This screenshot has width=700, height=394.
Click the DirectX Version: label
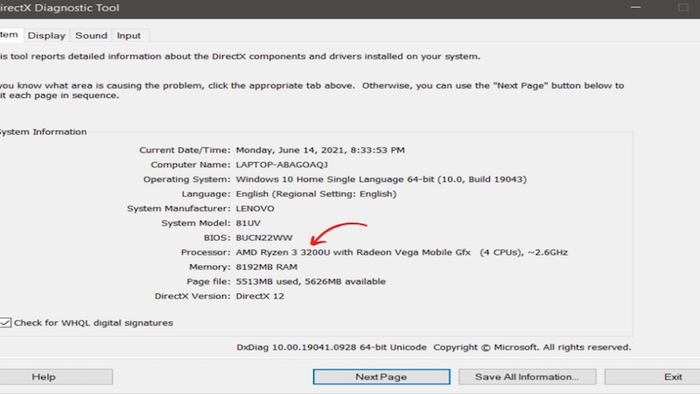point(192,296)
